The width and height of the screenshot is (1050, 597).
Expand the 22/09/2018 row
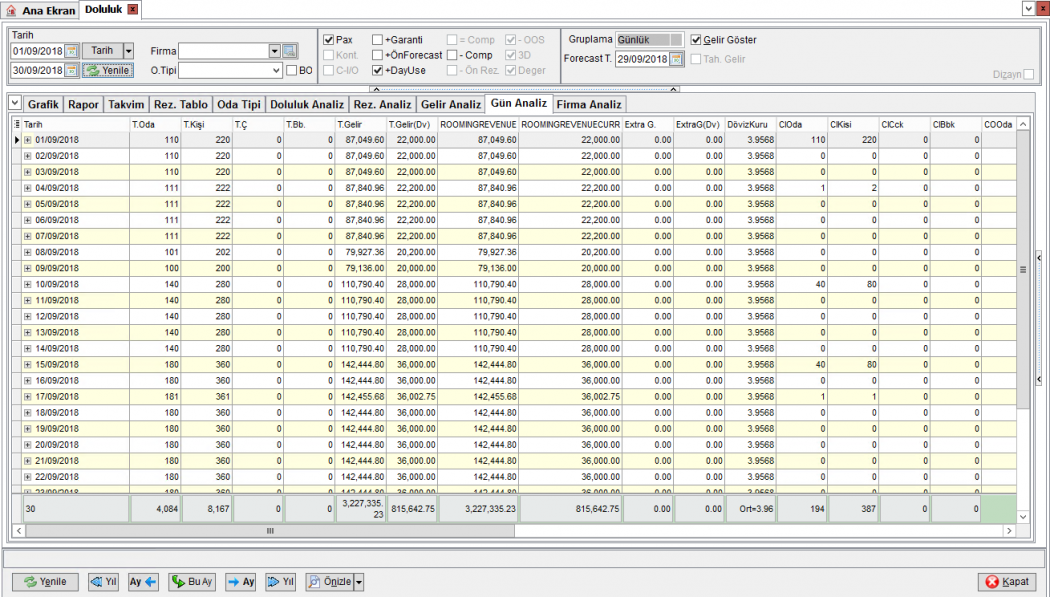tap(27, 477)
